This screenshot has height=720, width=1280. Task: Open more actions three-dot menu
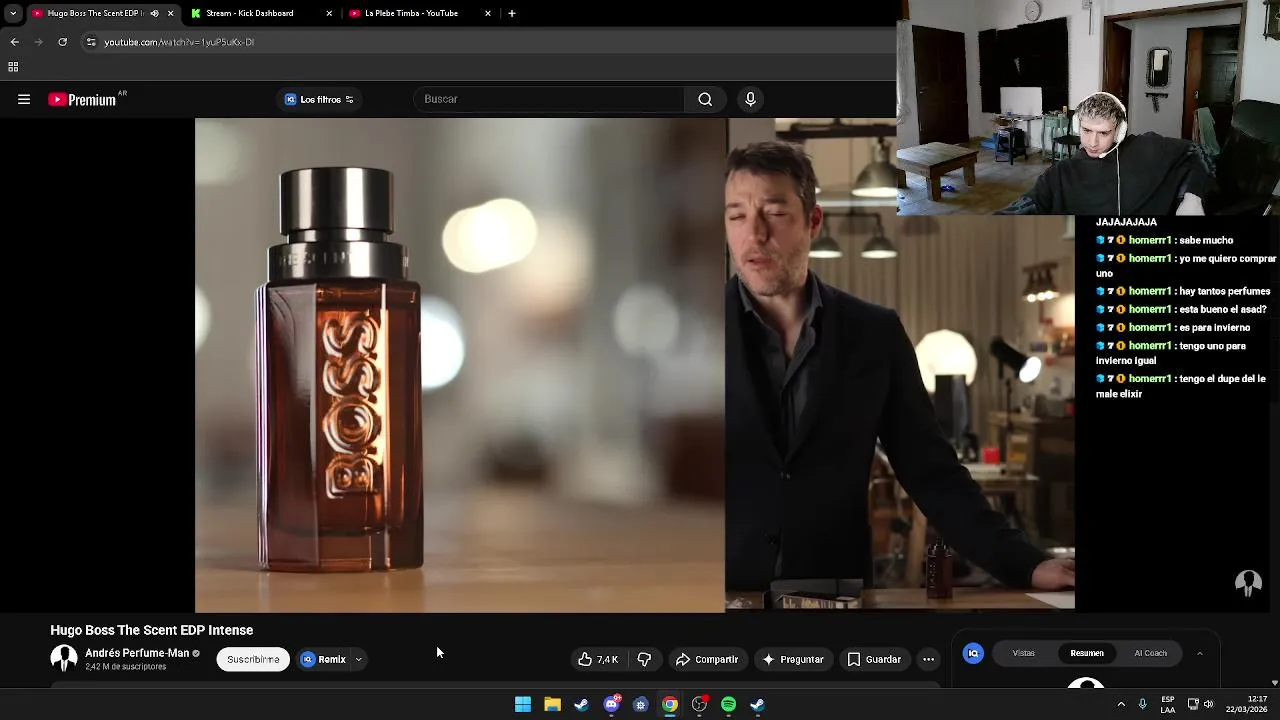[x=928, y=659]
